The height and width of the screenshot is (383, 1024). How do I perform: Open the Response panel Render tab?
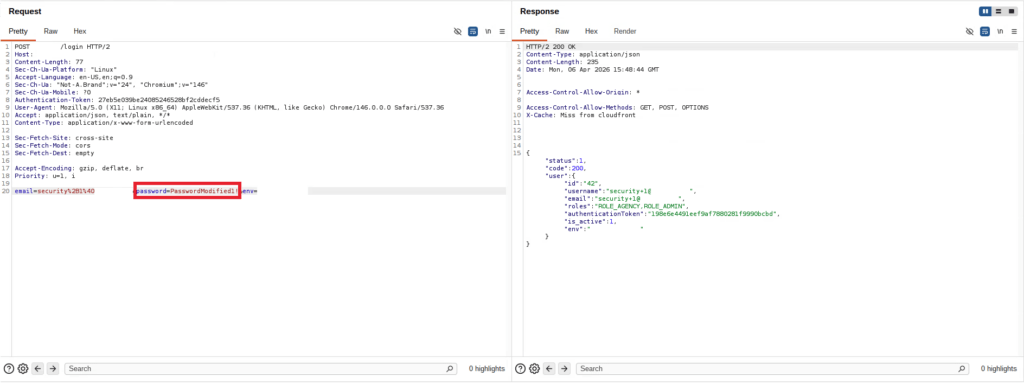click(625, 31)
